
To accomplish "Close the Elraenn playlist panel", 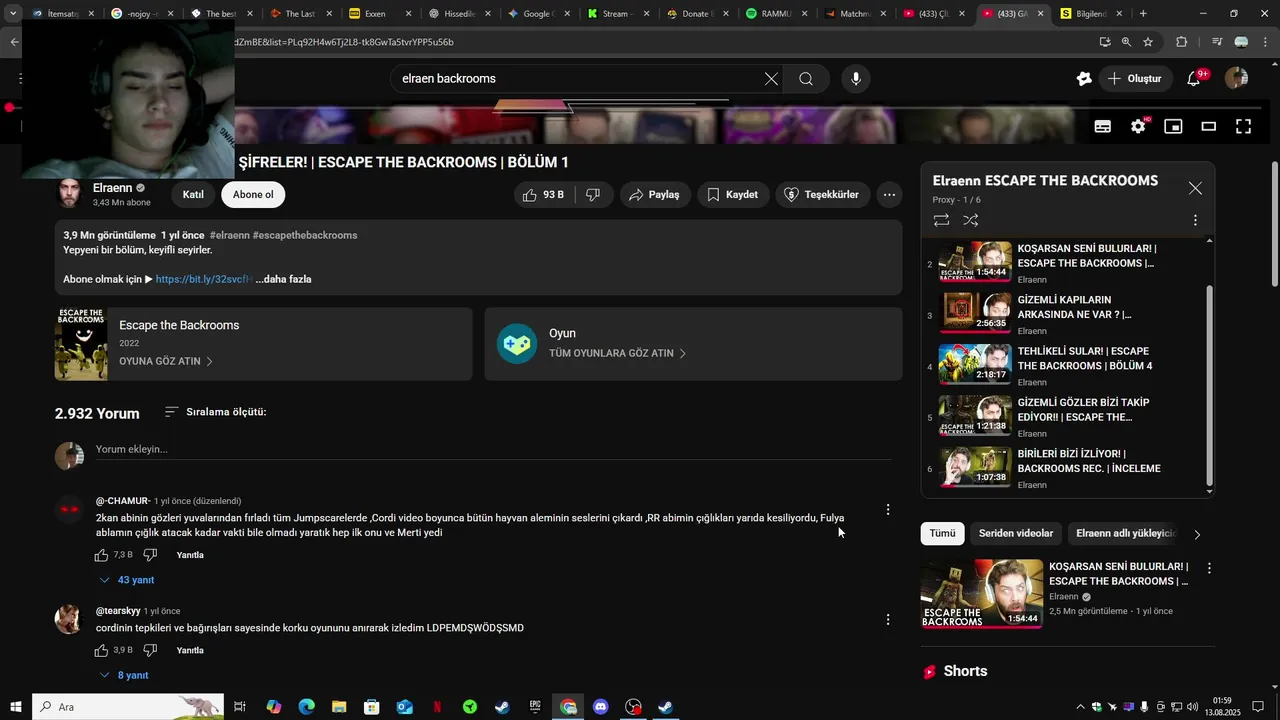I will [1195, 188].
